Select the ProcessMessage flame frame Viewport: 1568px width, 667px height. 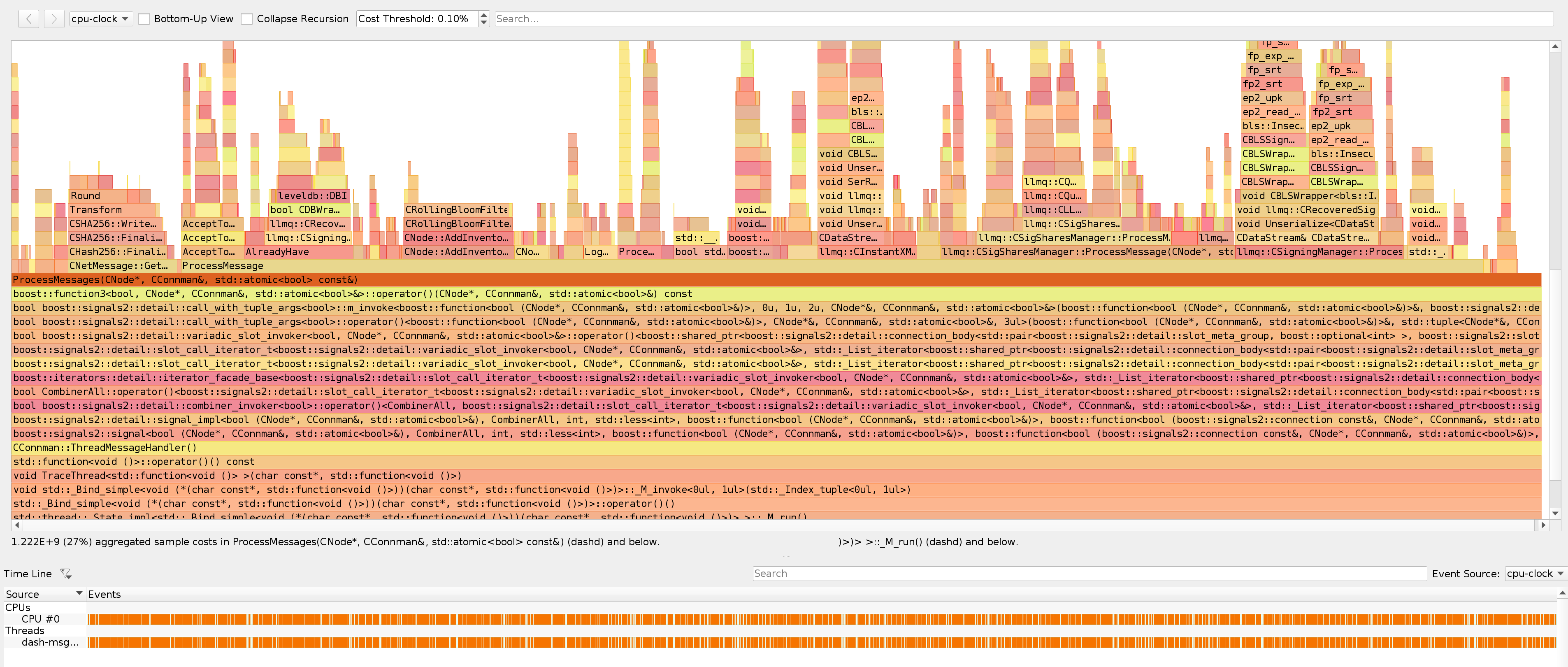(832, 266)
